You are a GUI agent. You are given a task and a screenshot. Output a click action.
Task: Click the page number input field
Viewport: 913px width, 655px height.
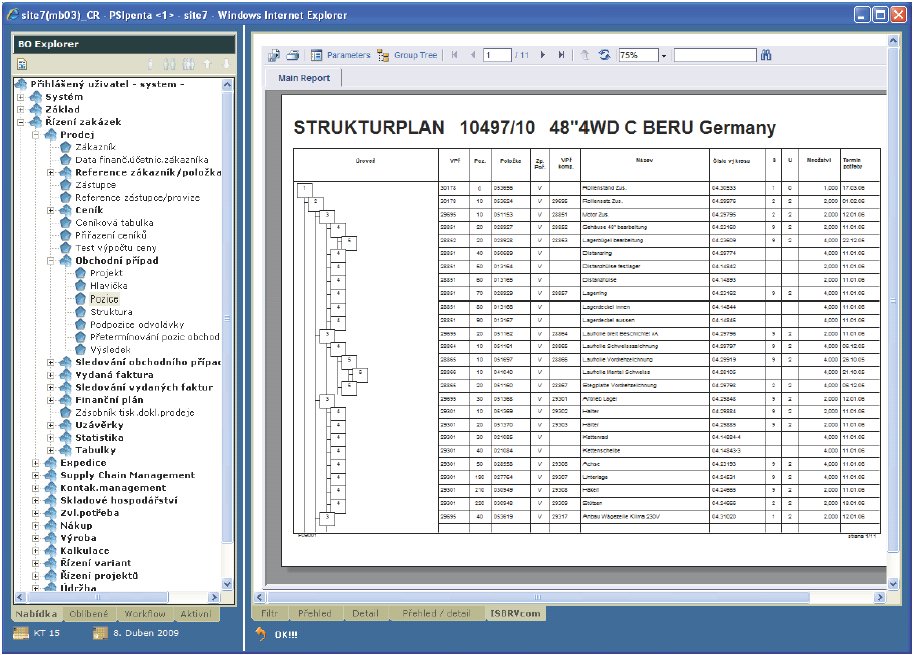tap(497, 55)
